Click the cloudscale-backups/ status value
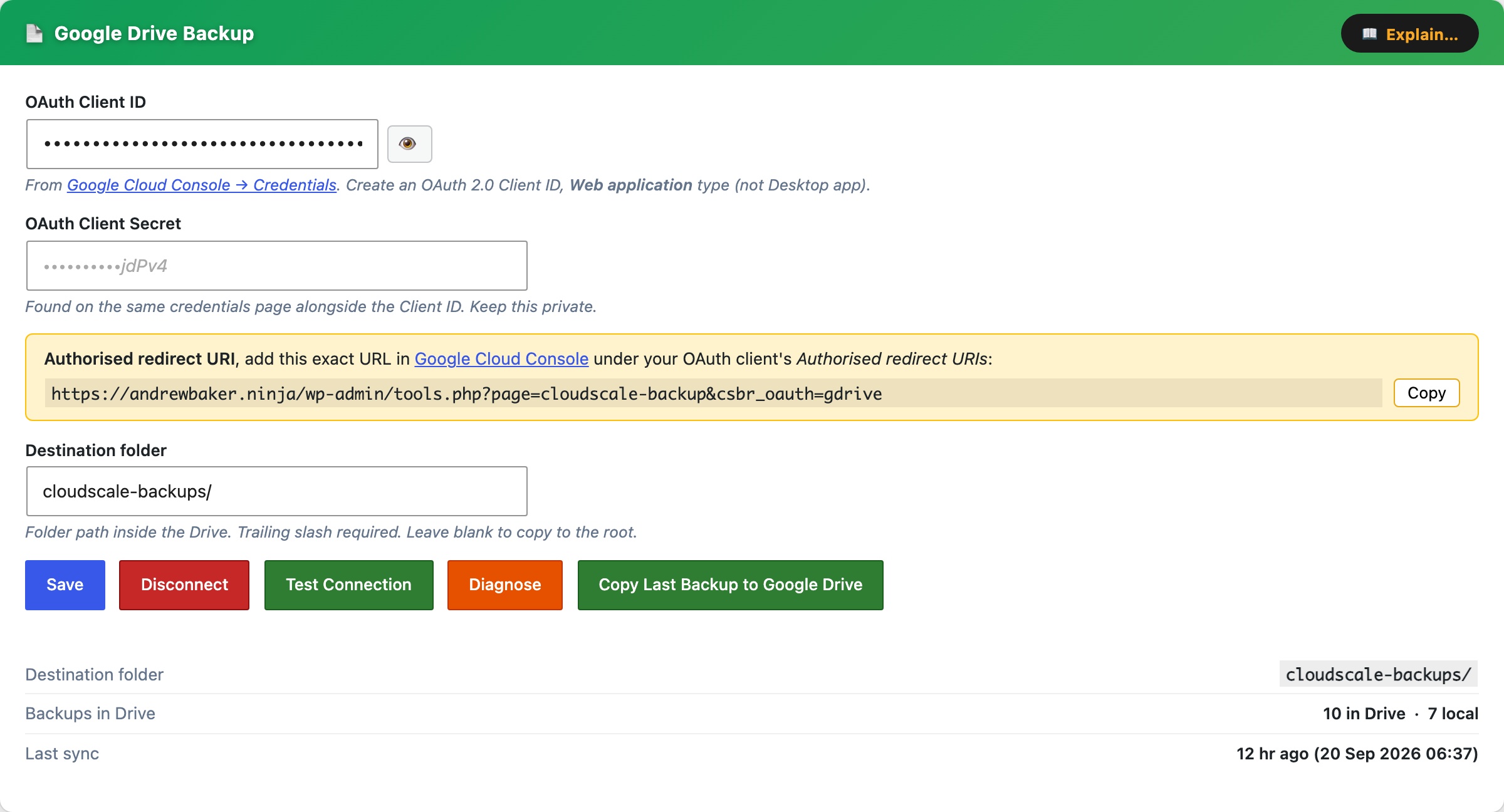Image resolution: width=1504 pixels, height=812 pixels. pyautogui.click(x=1378, y=674)
